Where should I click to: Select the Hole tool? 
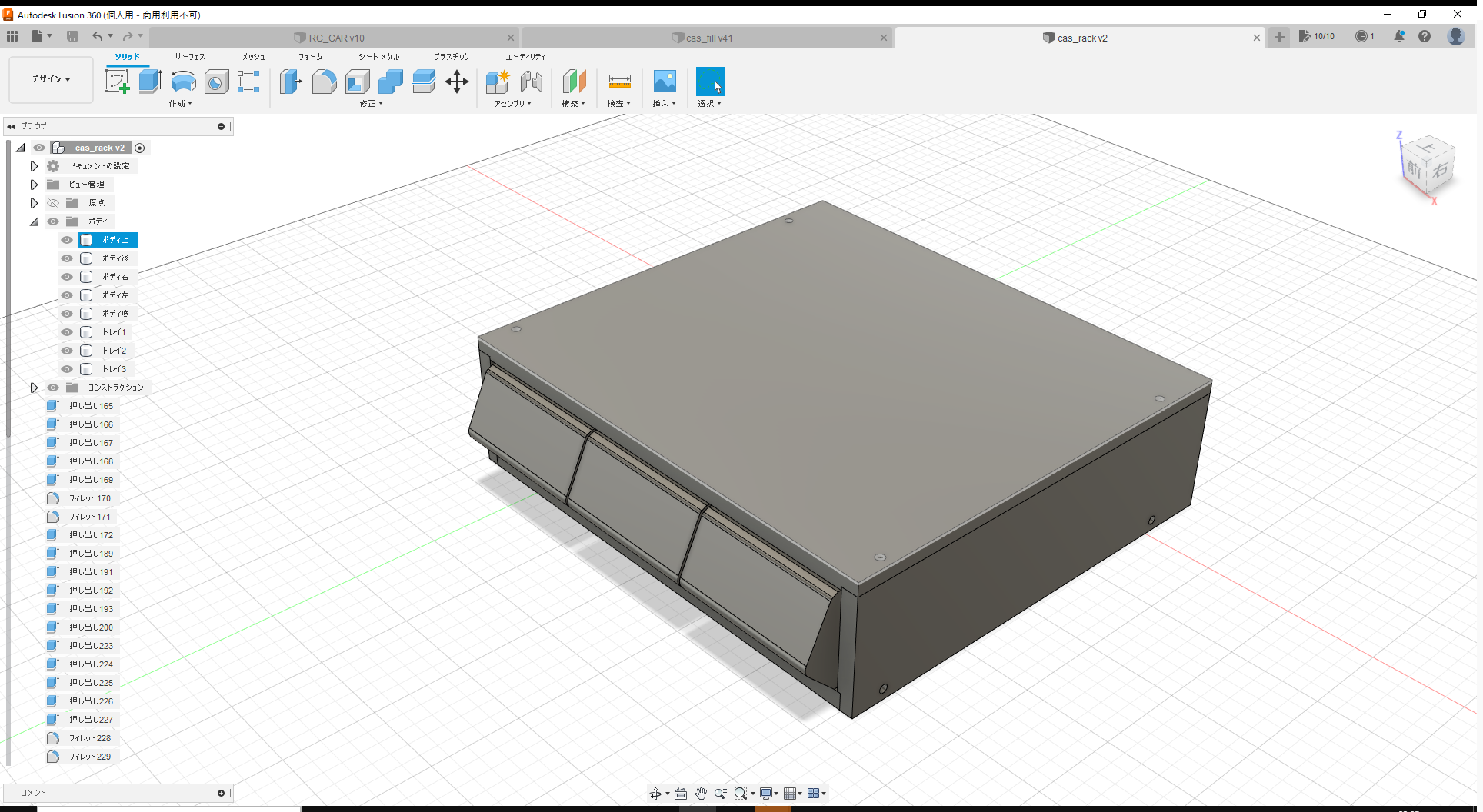pyautogui.click(x=216, y=81)
